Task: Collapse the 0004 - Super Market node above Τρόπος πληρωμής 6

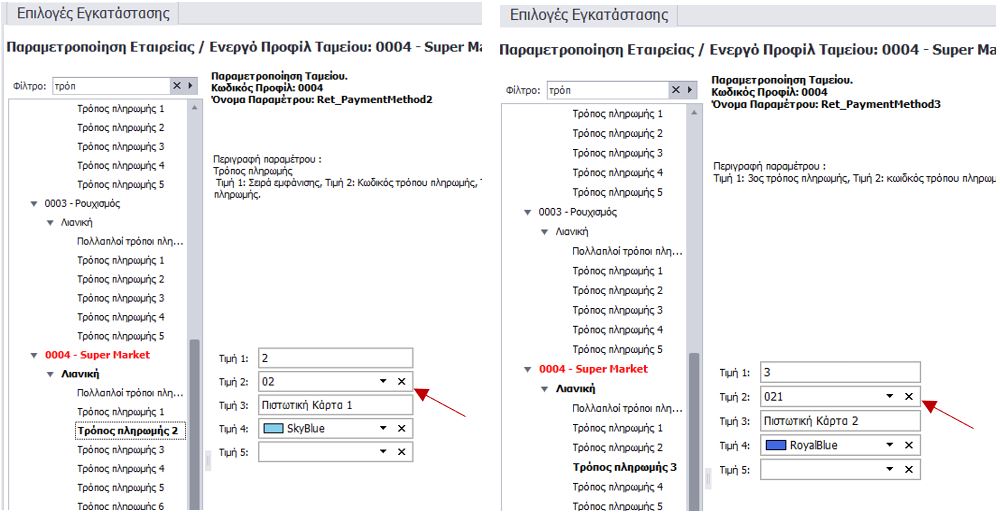Action: pyautogui.click(x=34, y=355)
